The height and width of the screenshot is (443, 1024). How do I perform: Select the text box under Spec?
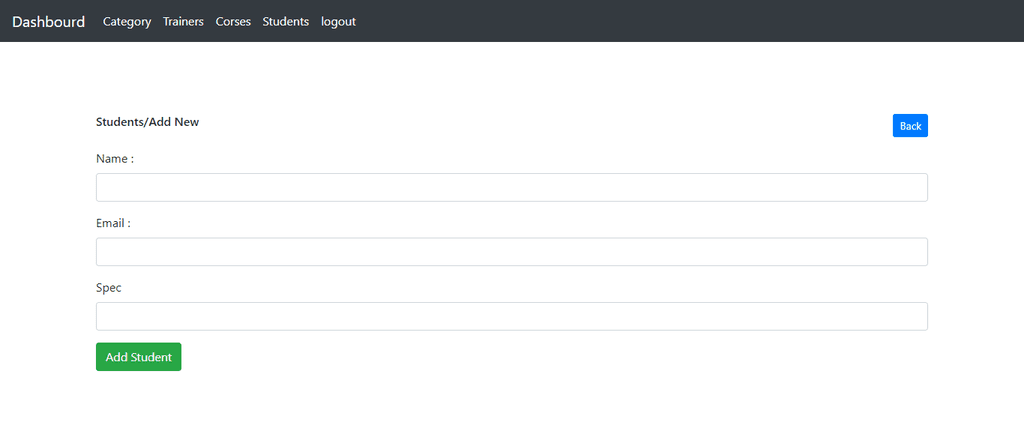pyautogui.click(x=512, y=316)
